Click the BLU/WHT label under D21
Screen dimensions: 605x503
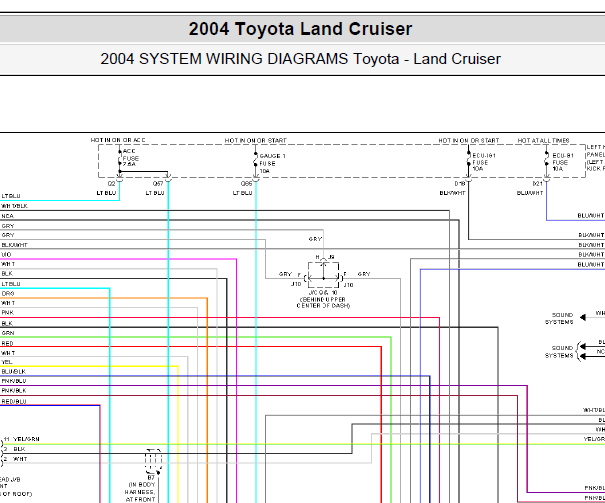coord(530,193)
